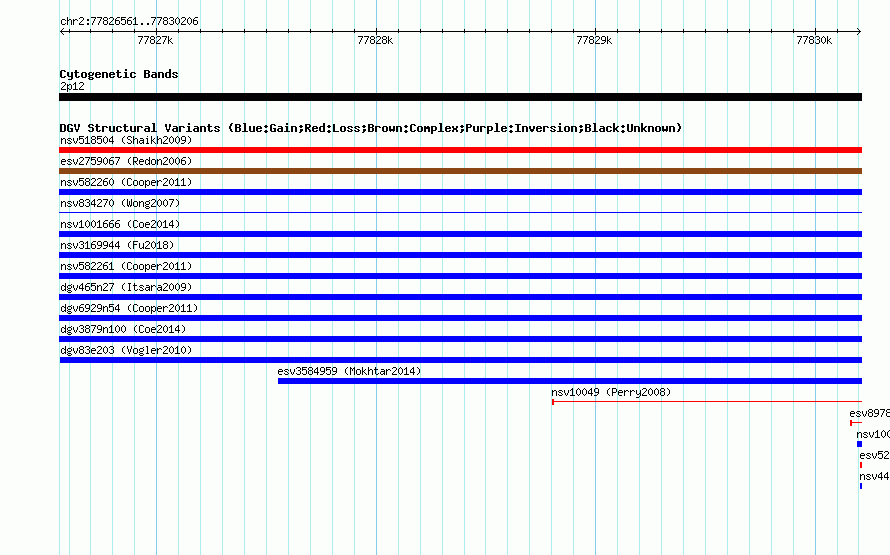Select the brown esv2759067 (Redon2006) complex bar
The width and height of the screenshot is (890, 555).
coord(460,171)
